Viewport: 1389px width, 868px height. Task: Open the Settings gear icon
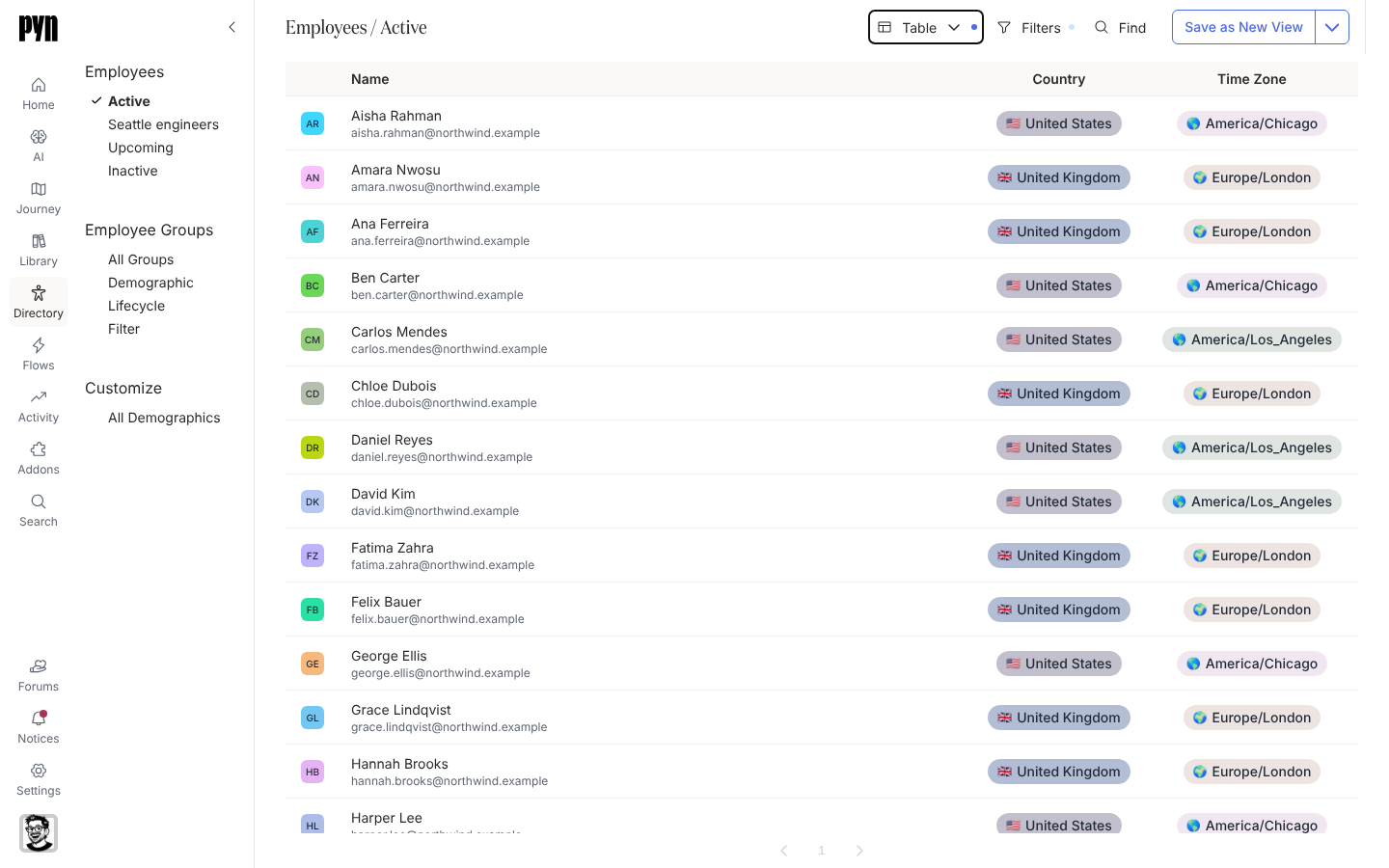pyautogui.click(x=39, y=771)
